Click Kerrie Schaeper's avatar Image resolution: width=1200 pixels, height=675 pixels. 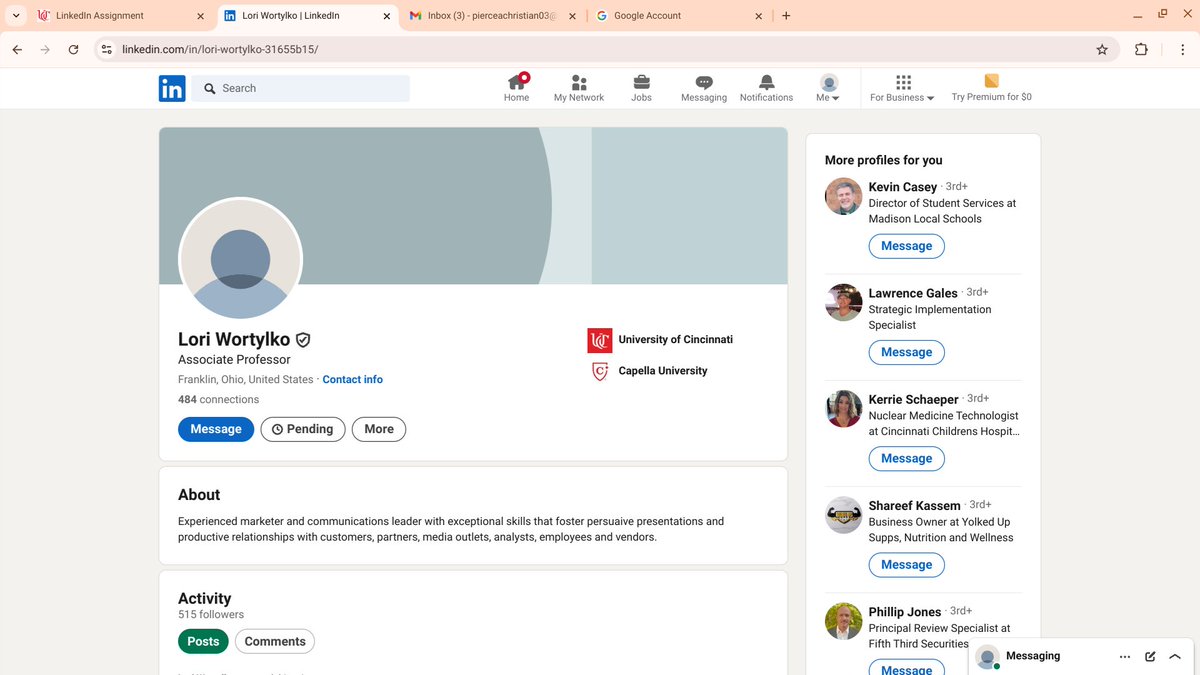[843, 408]
